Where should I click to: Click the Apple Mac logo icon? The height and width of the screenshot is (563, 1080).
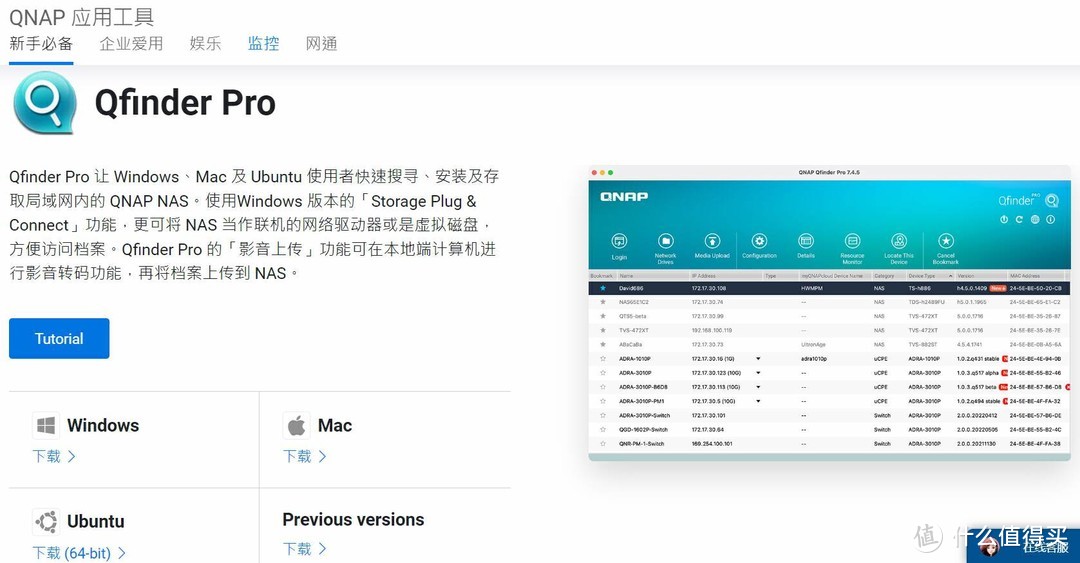296,426
